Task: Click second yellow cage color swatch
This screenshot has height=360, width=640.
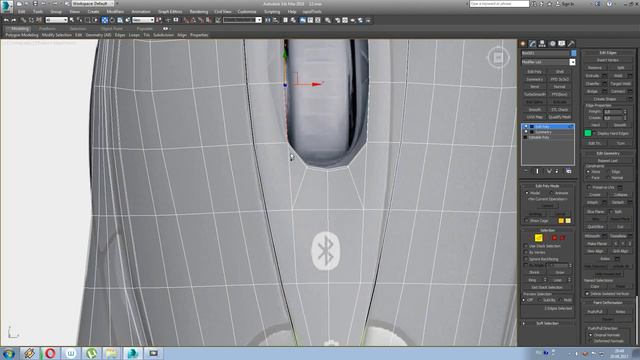Action: click(568, 221)
